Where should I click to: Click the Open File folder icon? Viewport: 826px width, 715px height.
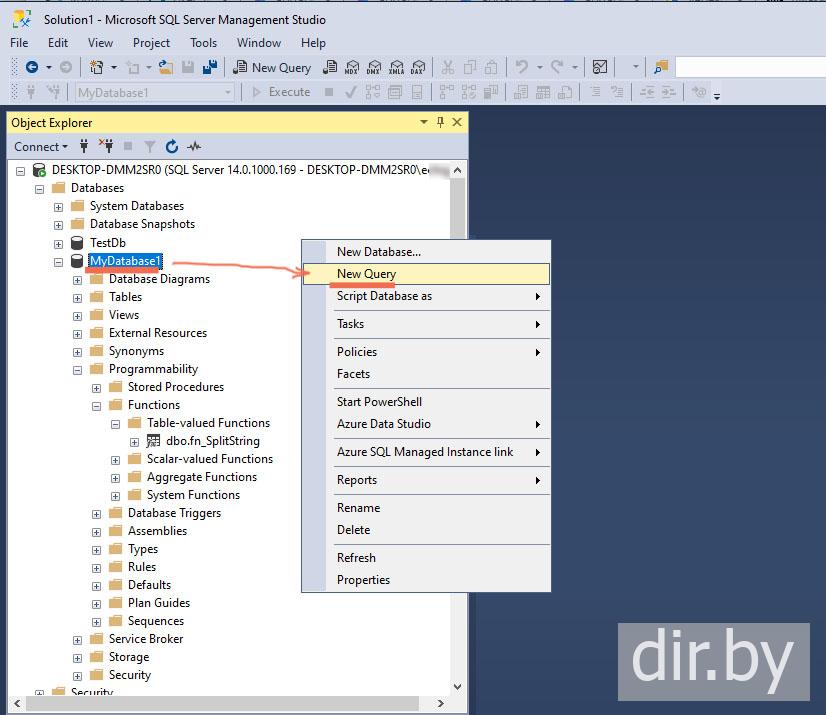point(166,67)
